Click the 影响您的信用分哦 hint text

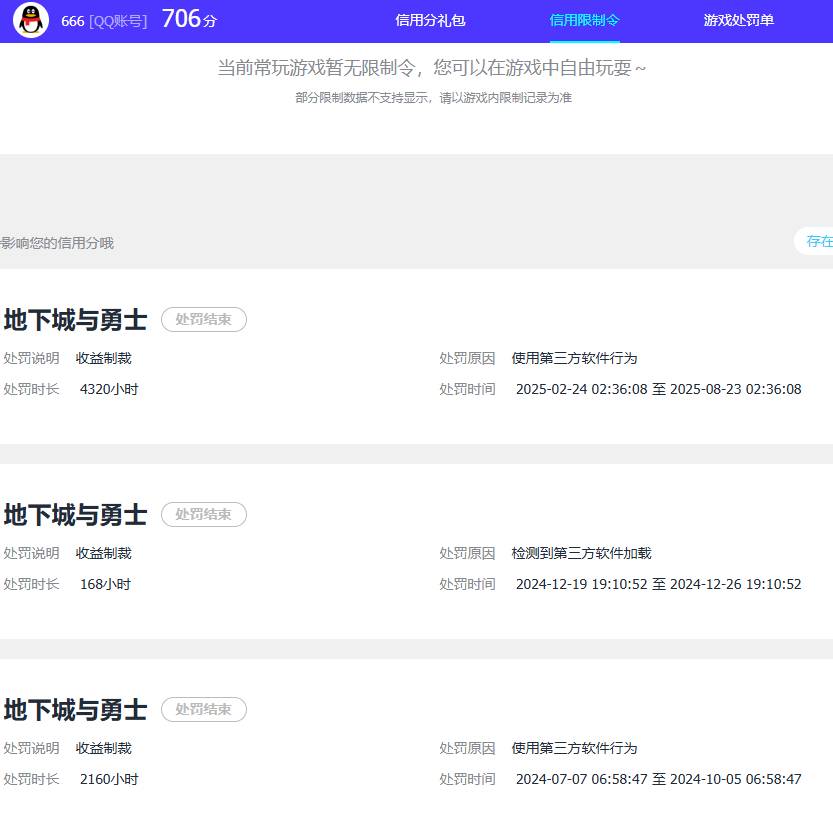57,243
